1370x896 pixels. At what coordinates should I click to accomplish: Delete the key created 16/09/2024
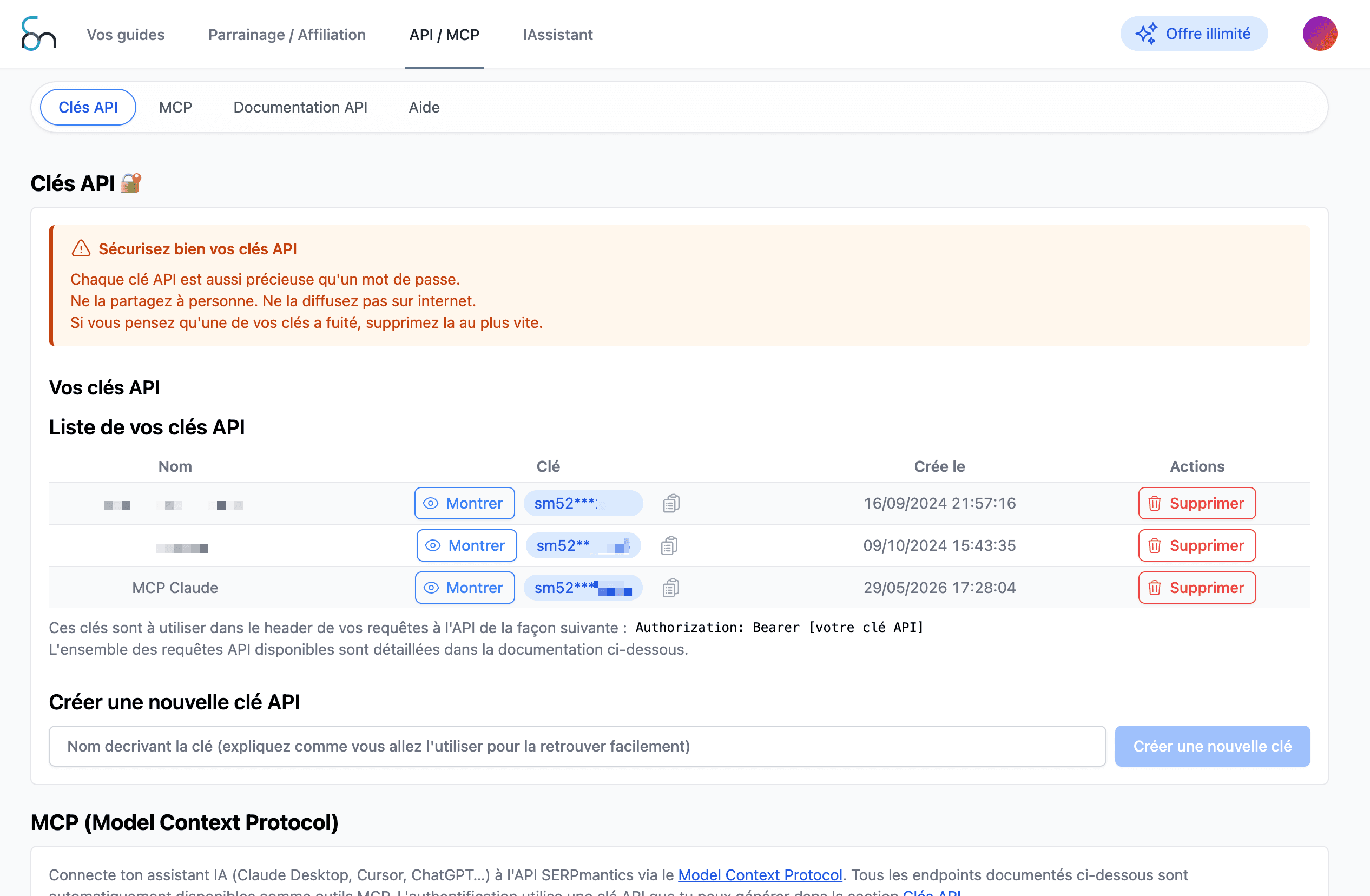pos(1197,504)
